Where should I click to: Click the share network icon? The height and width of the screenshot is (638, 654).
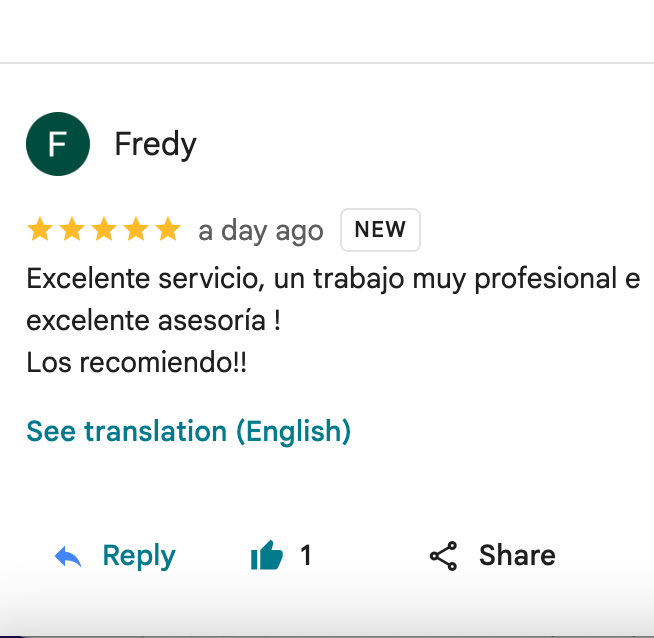click(443, 556)
